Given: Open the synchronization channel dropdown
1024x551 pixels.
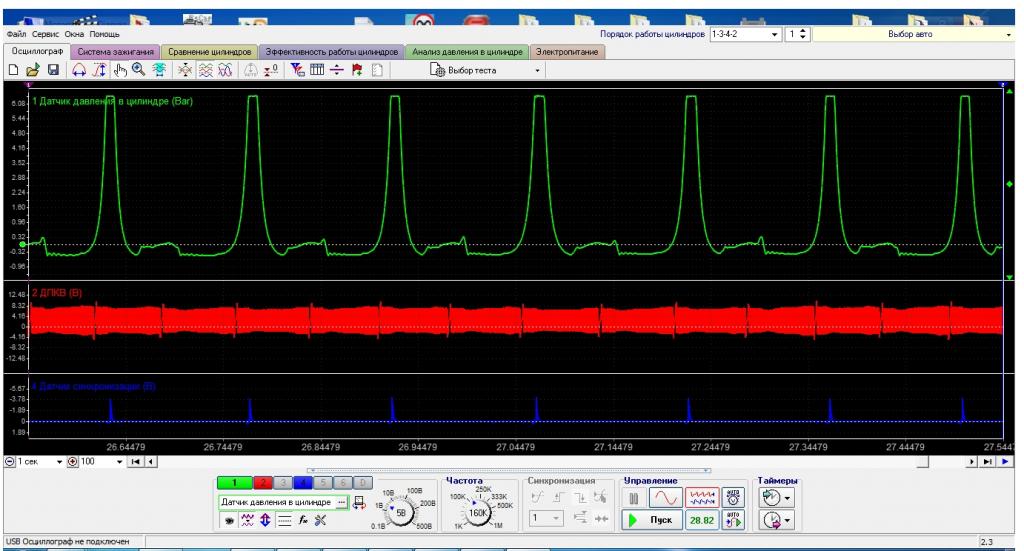Looking at the screenshot, I should click(546, 518).
